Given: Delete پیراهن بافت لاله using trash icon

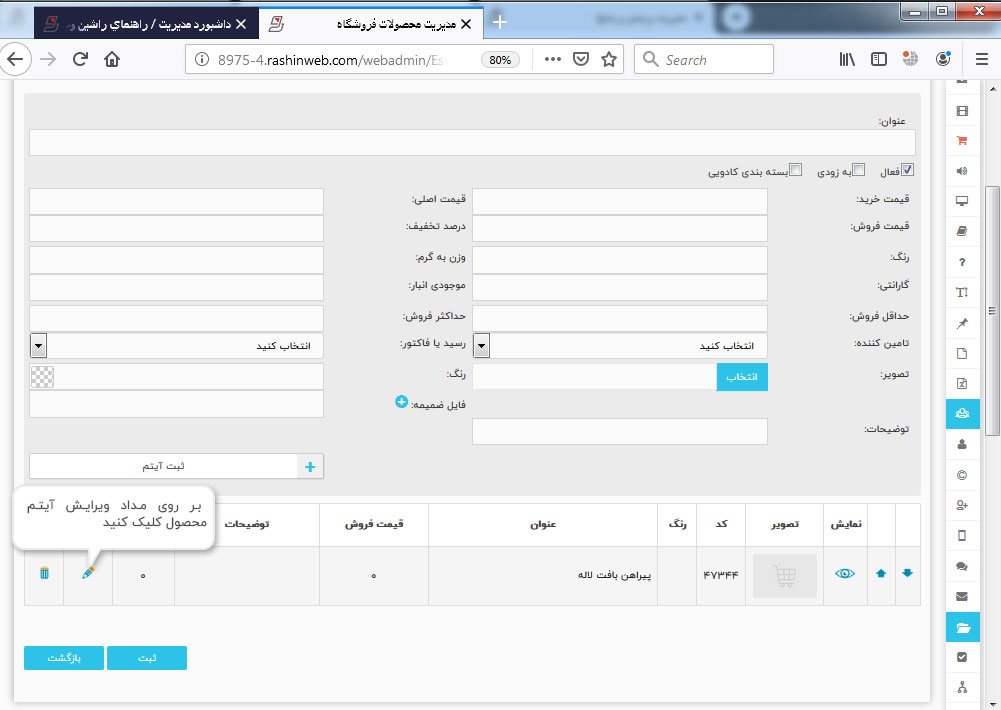Looking at the screenshot, I should 44,573.
